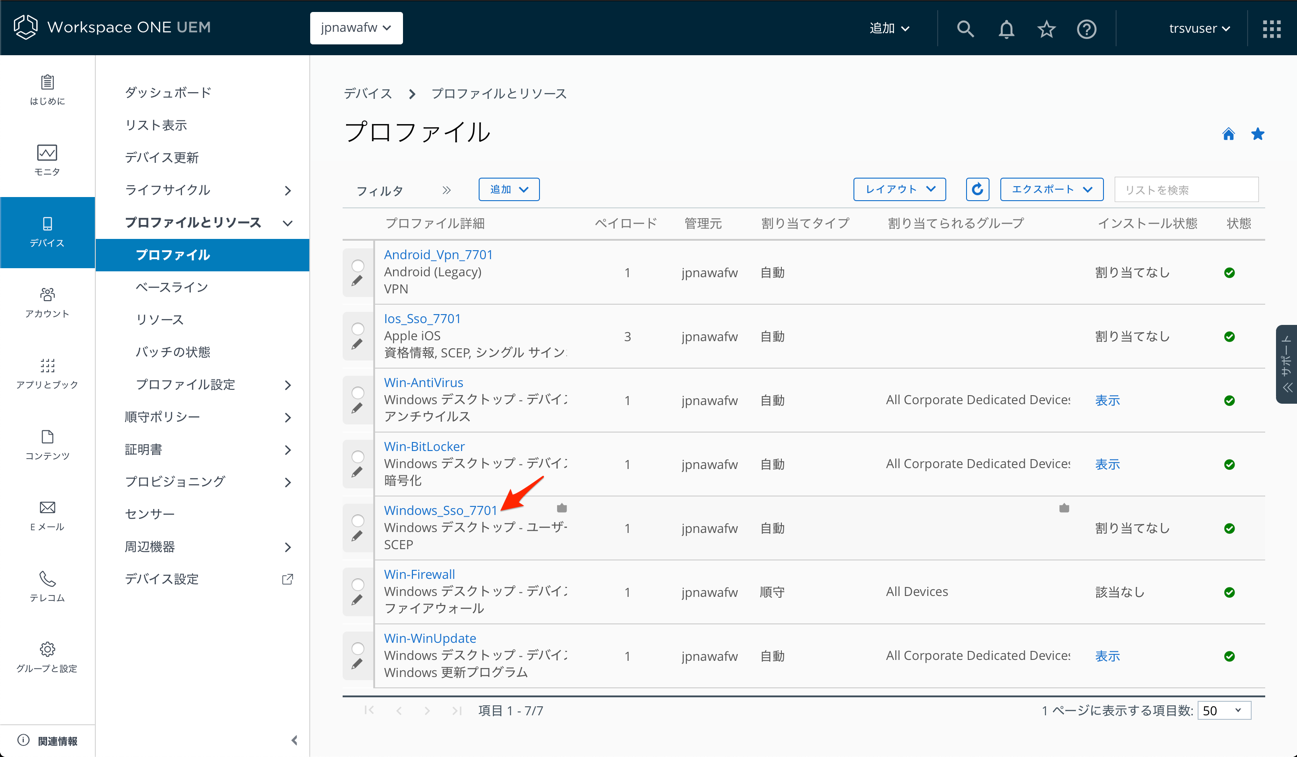
Task: Edit Win-BitLocker using pencil icon
Action: tap(357, 474)
